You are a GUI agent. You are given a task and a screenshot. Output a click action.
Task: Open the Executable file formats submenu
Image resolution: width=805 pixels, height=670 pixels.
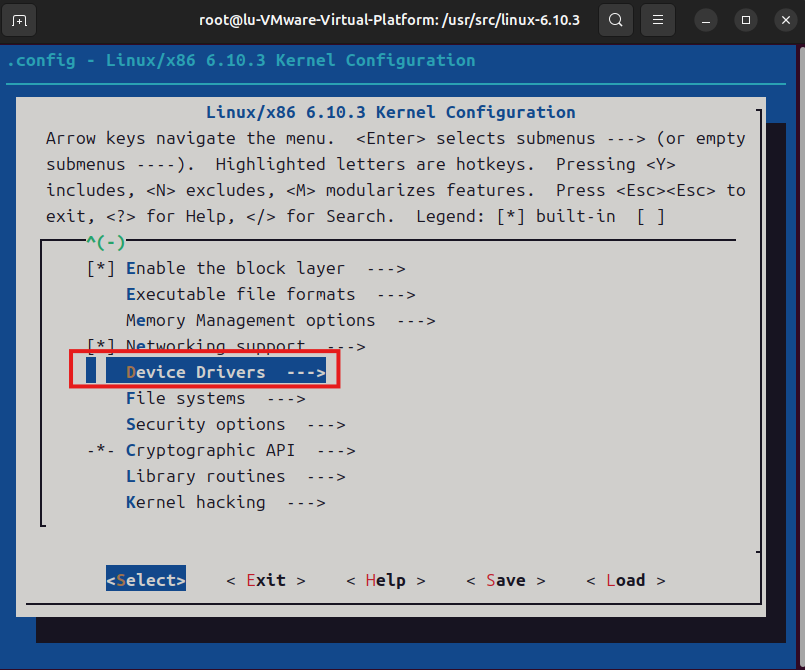point(271,295)
